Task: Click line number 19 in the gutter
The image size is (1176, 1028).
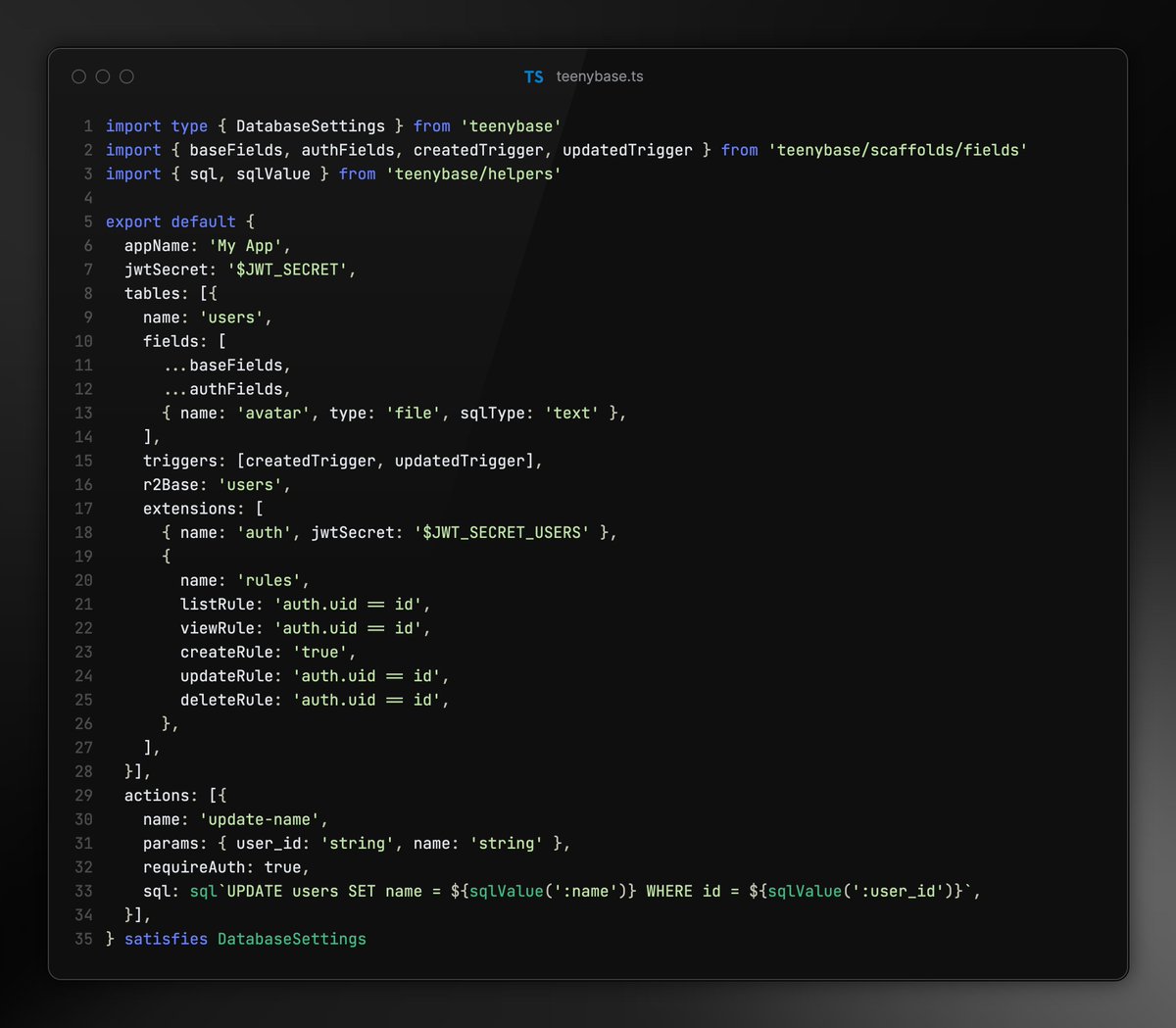Action: [83, 556]
